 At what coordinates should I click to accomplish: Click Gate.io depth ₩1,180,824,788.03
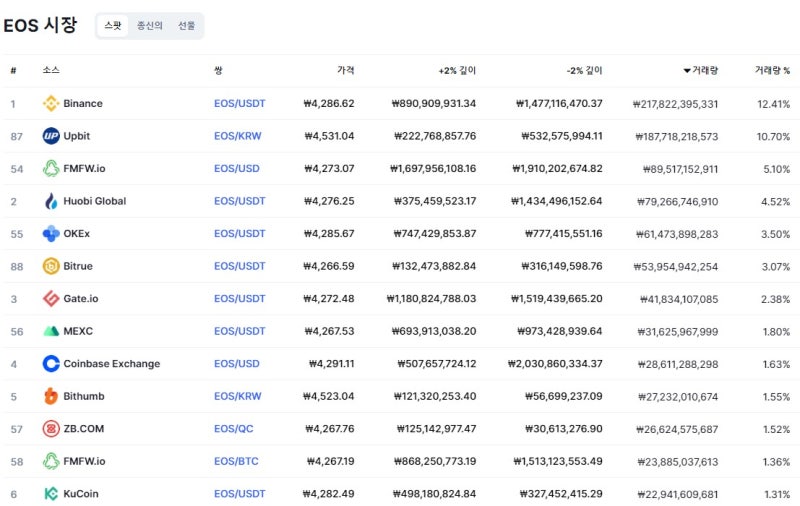point(432,299)
